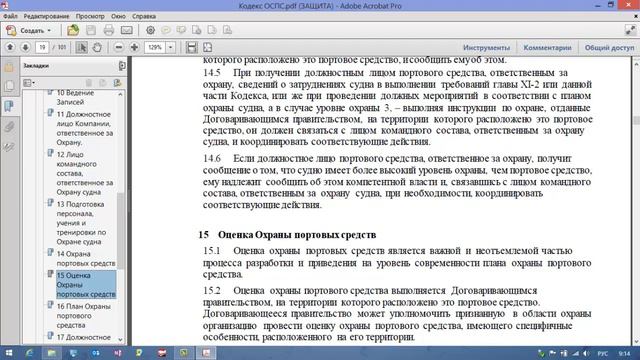
Task: Go to previous page arrow
Action: tap(10, 47)
